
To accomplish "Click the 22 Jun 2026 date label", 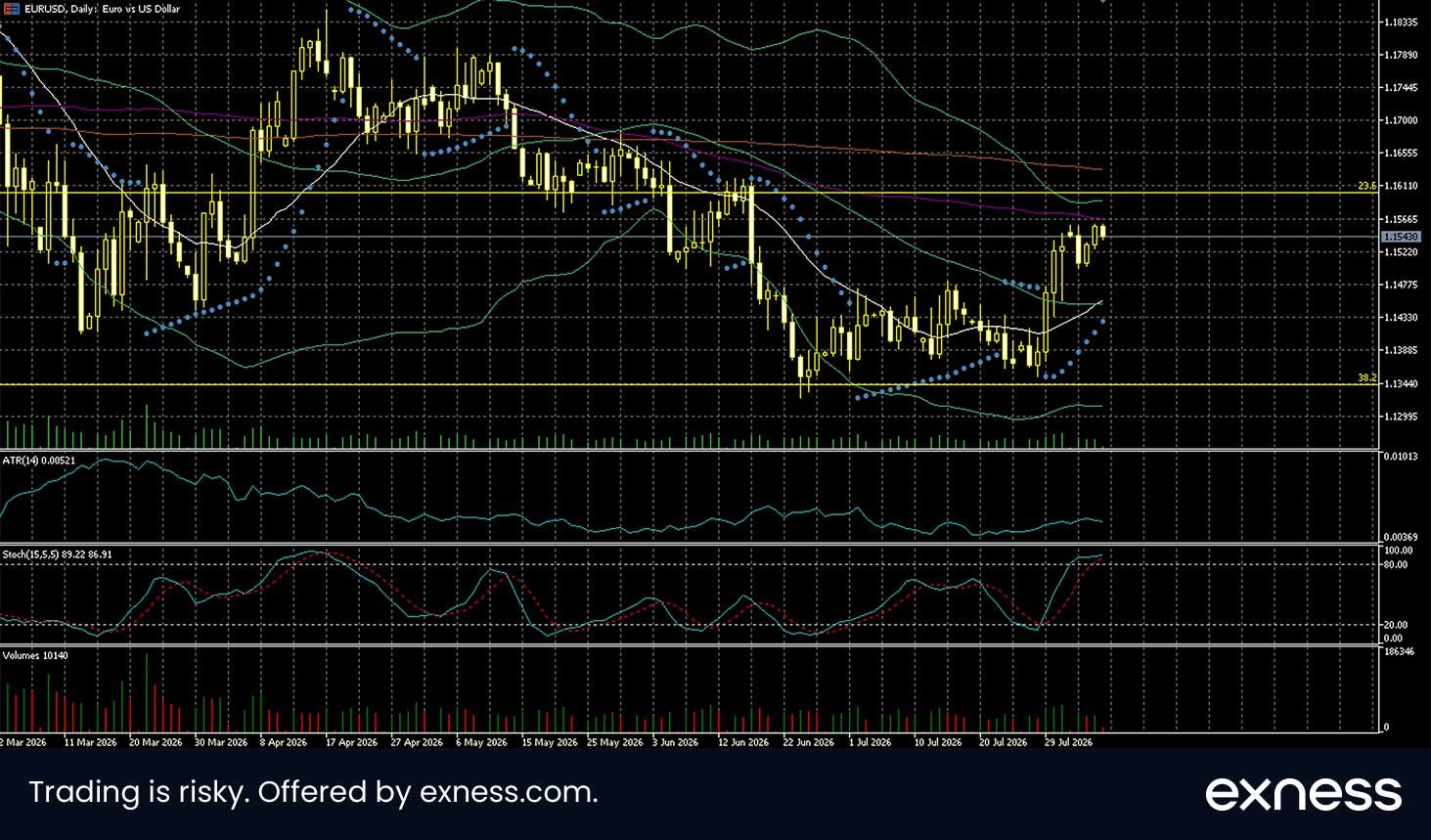I will click(x=809, y=742).
